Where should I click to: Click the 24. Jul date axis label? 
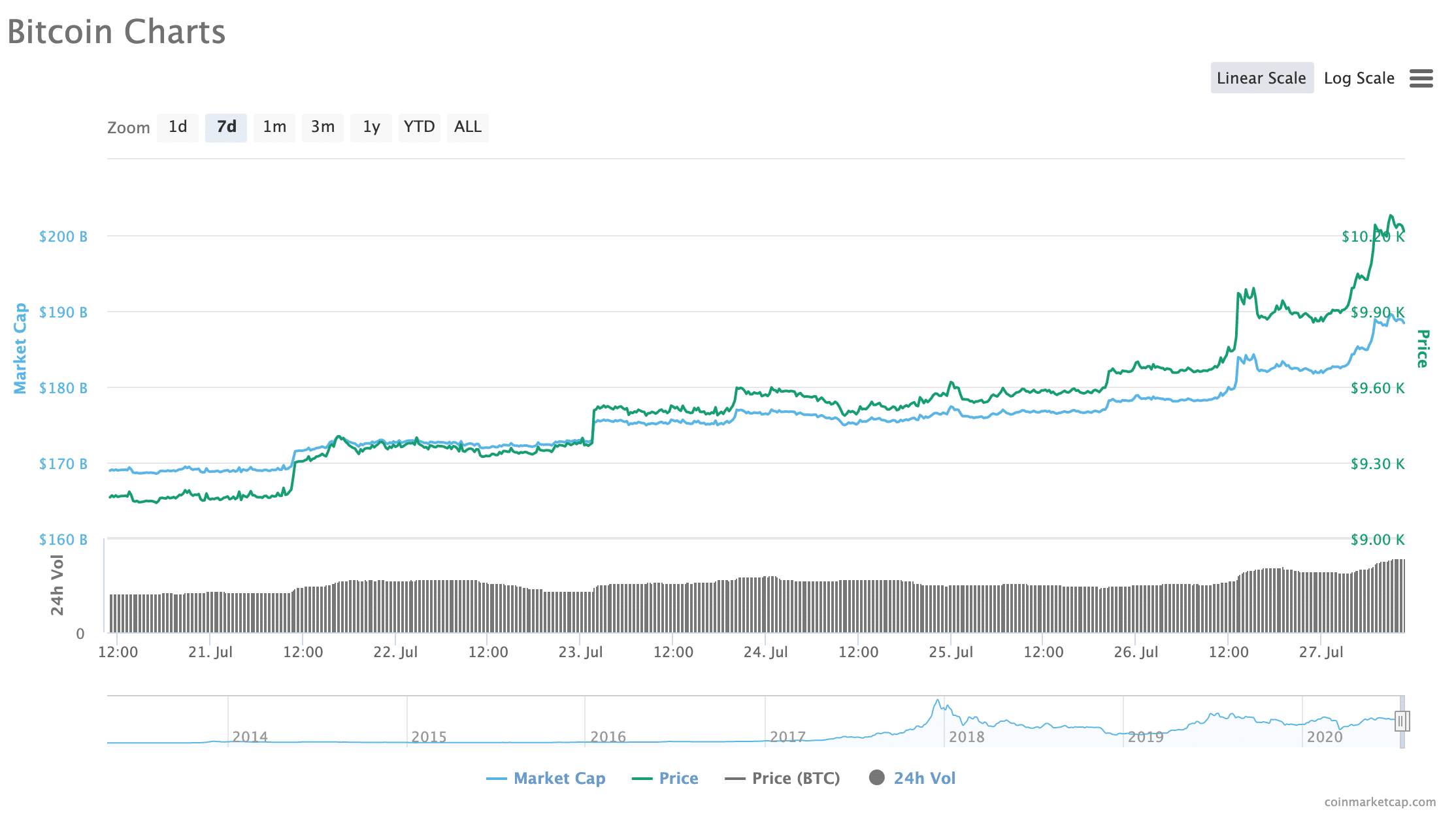click(x=765, y=652)
